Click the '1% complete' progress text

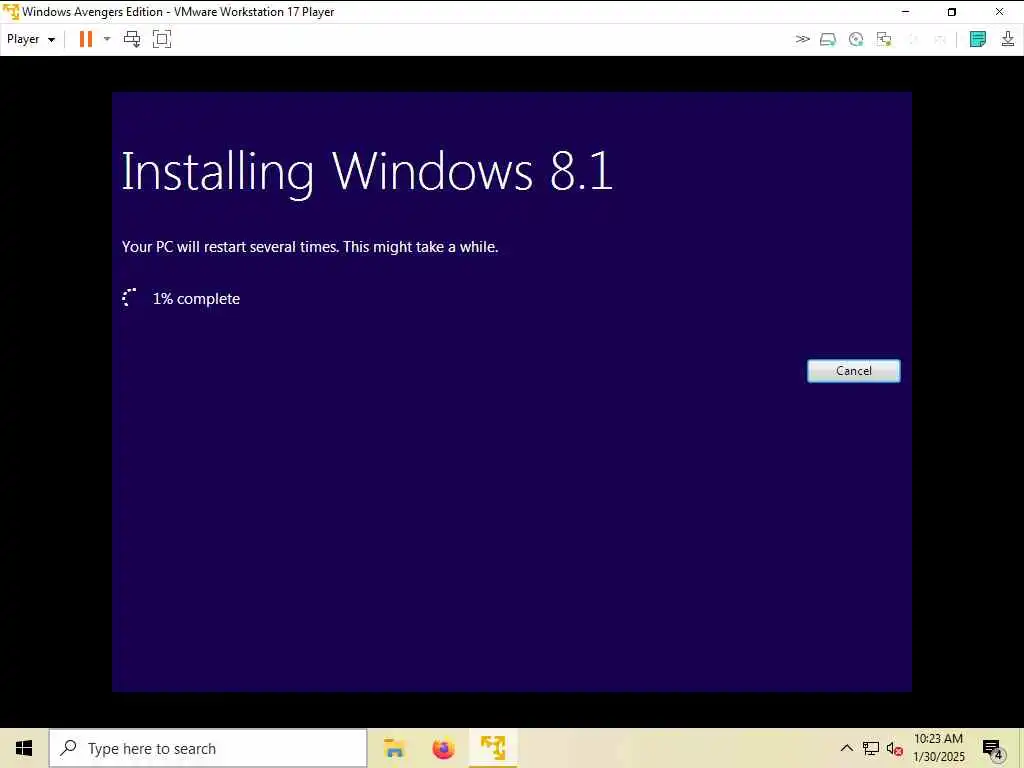[x=196, y=299]
